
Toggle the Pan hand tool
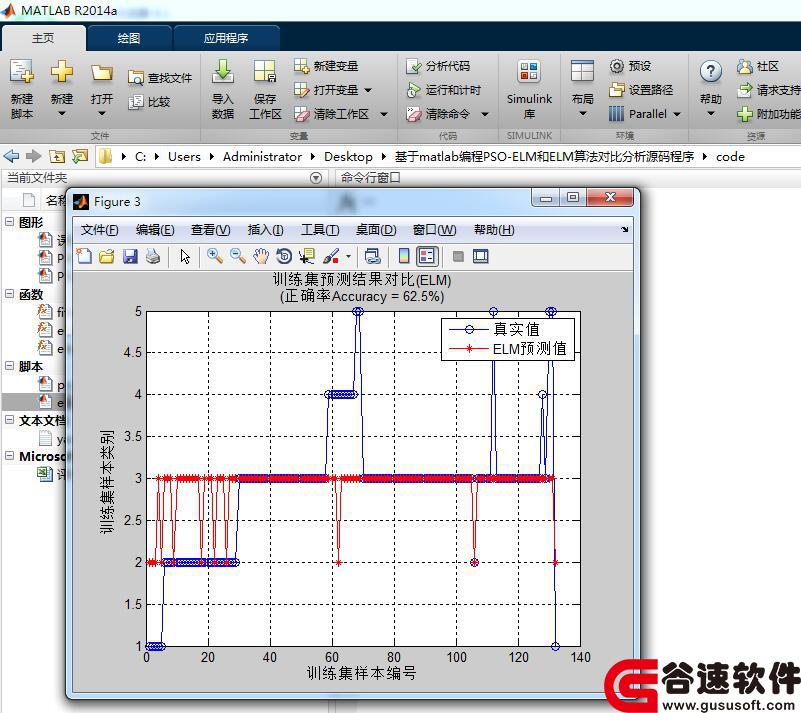click(261, 256)
